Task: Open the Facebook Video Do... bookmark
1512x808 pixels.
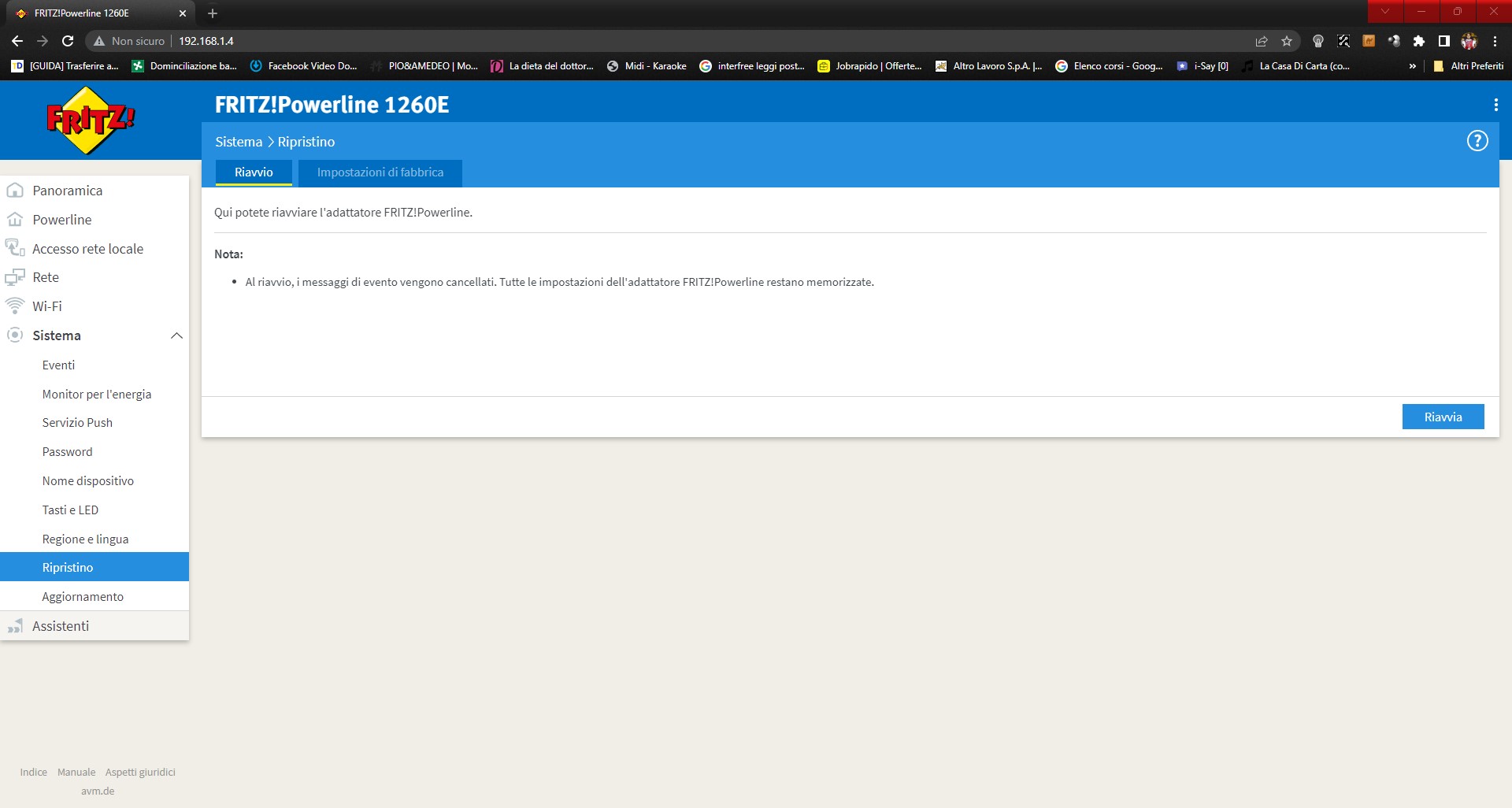Action: [303, 66]
